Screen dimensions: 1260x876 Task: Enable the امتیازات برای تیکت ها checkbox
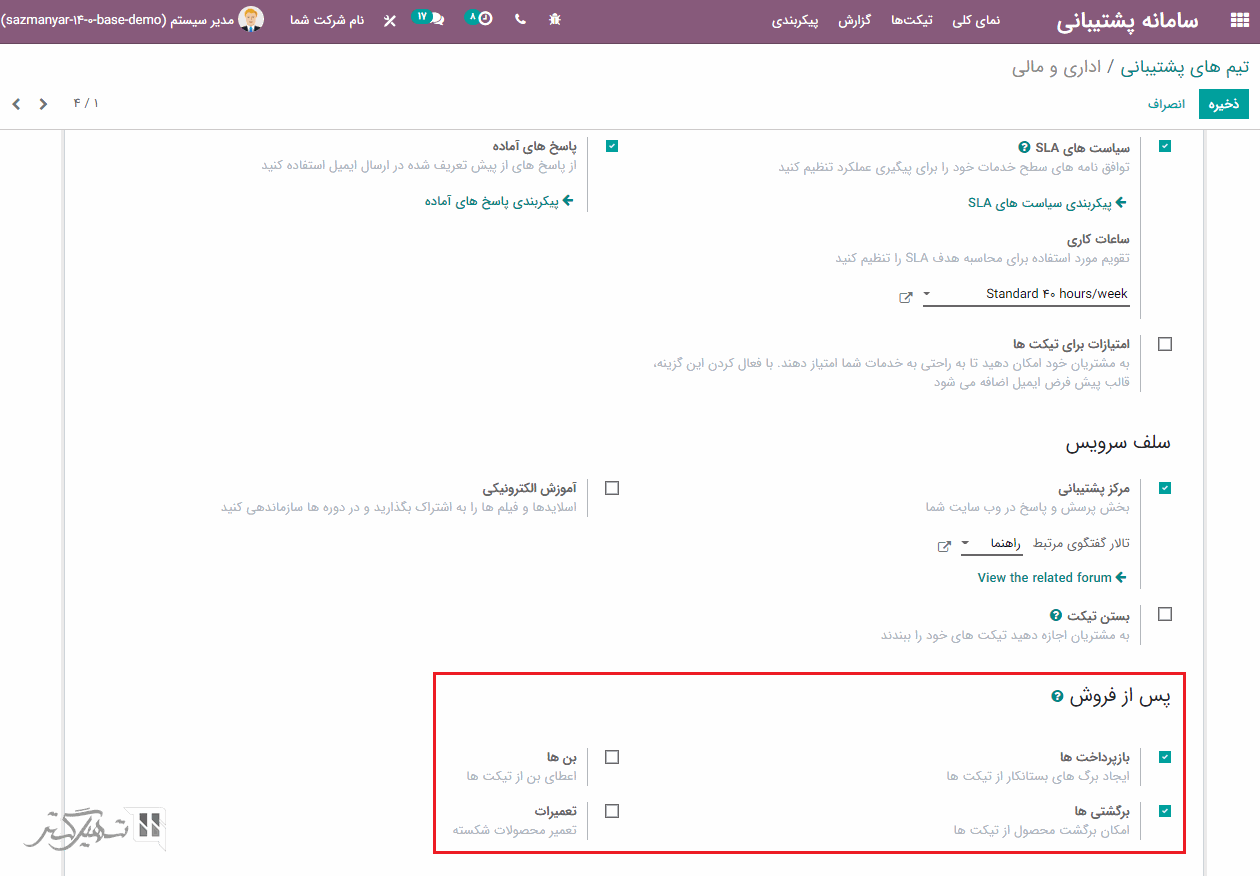click(x=1165, y=344)
